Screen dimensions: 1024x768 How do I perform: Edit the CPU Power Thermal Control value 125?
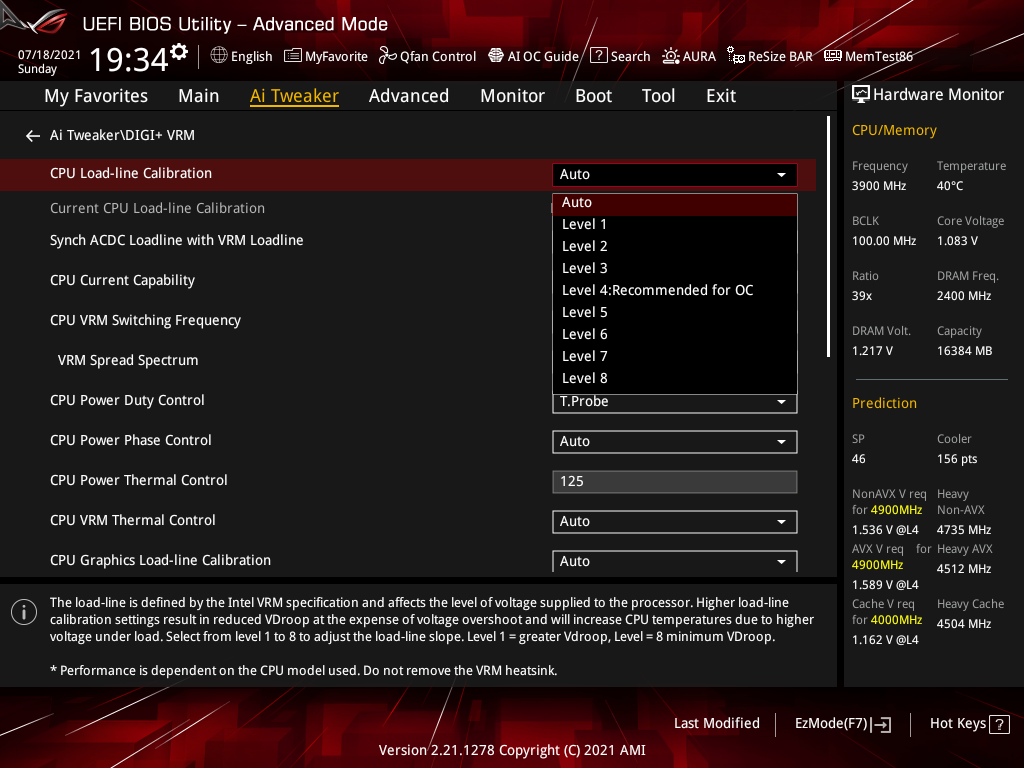tap(674, 481)
